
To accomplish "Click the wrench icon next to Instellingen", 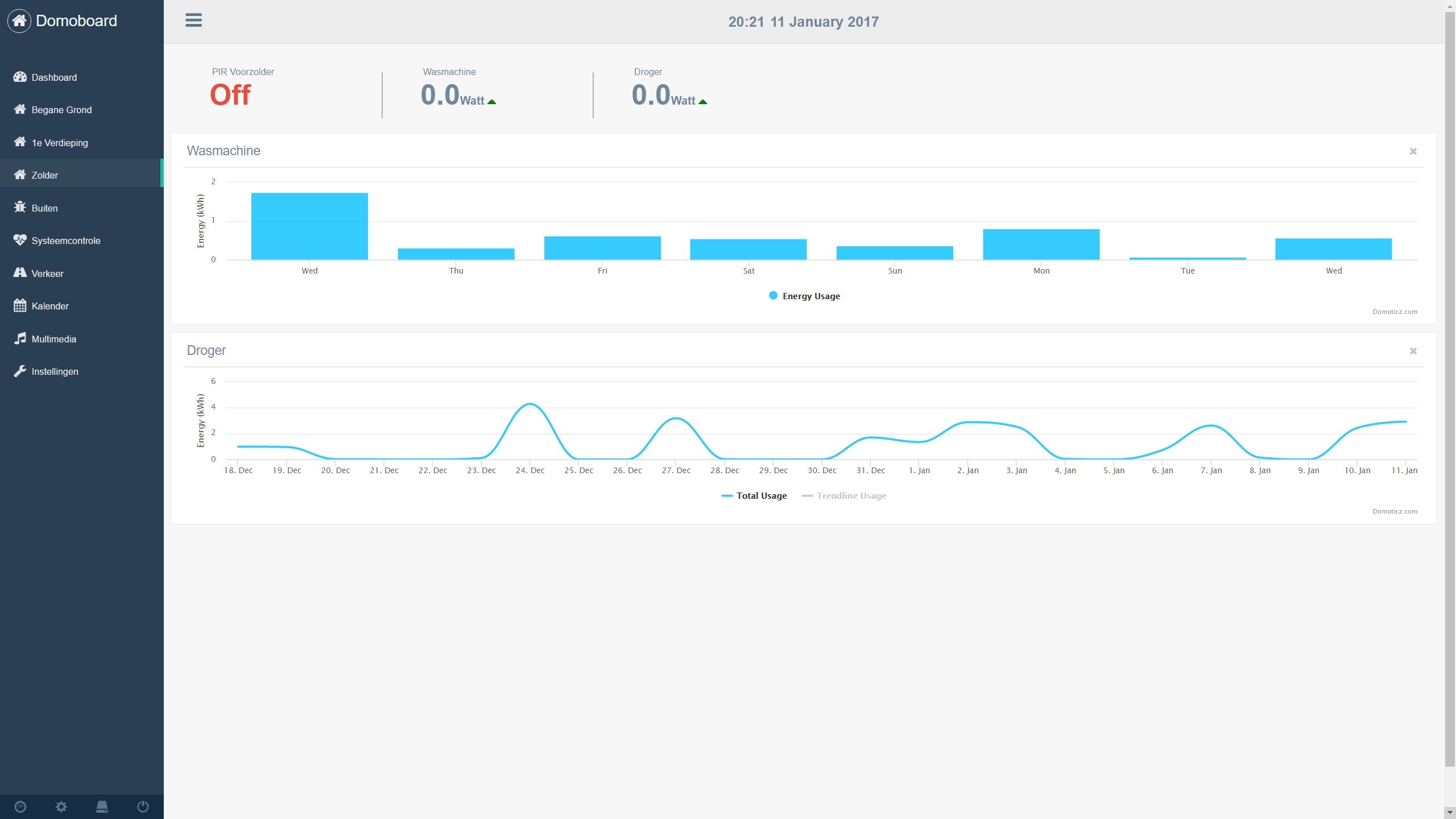I will point(20,371).
